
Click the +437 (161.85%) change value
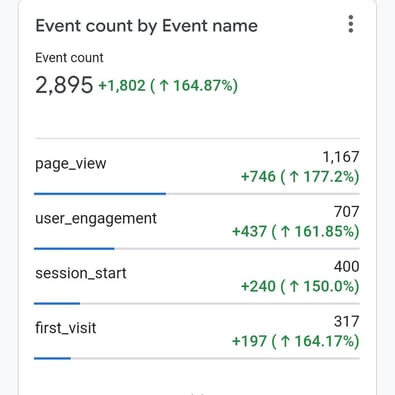(296, 231)
